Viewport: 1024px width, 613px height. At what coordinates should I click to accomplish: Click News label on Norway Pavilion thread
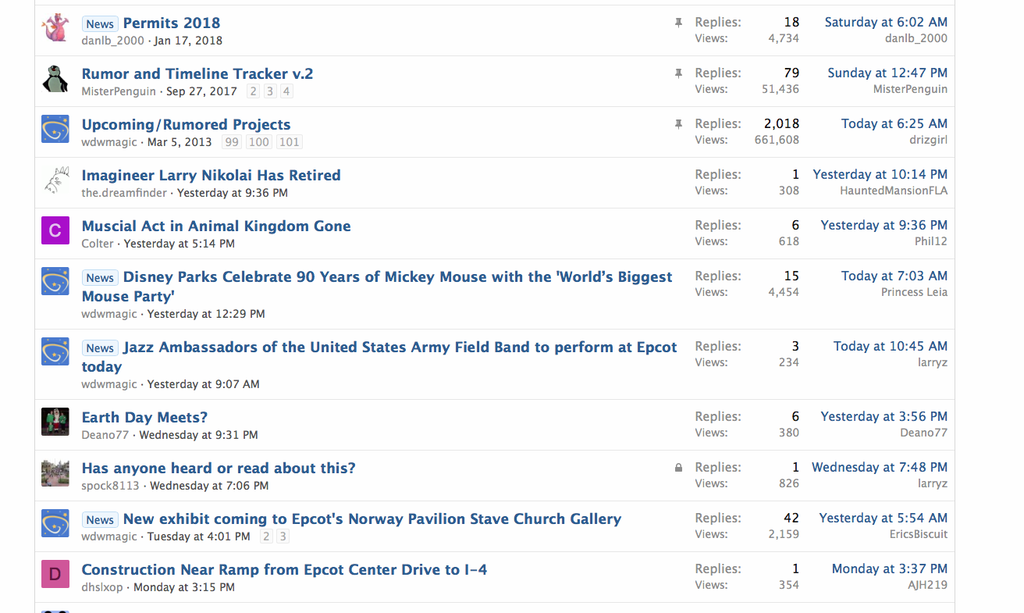pos(100,520)
